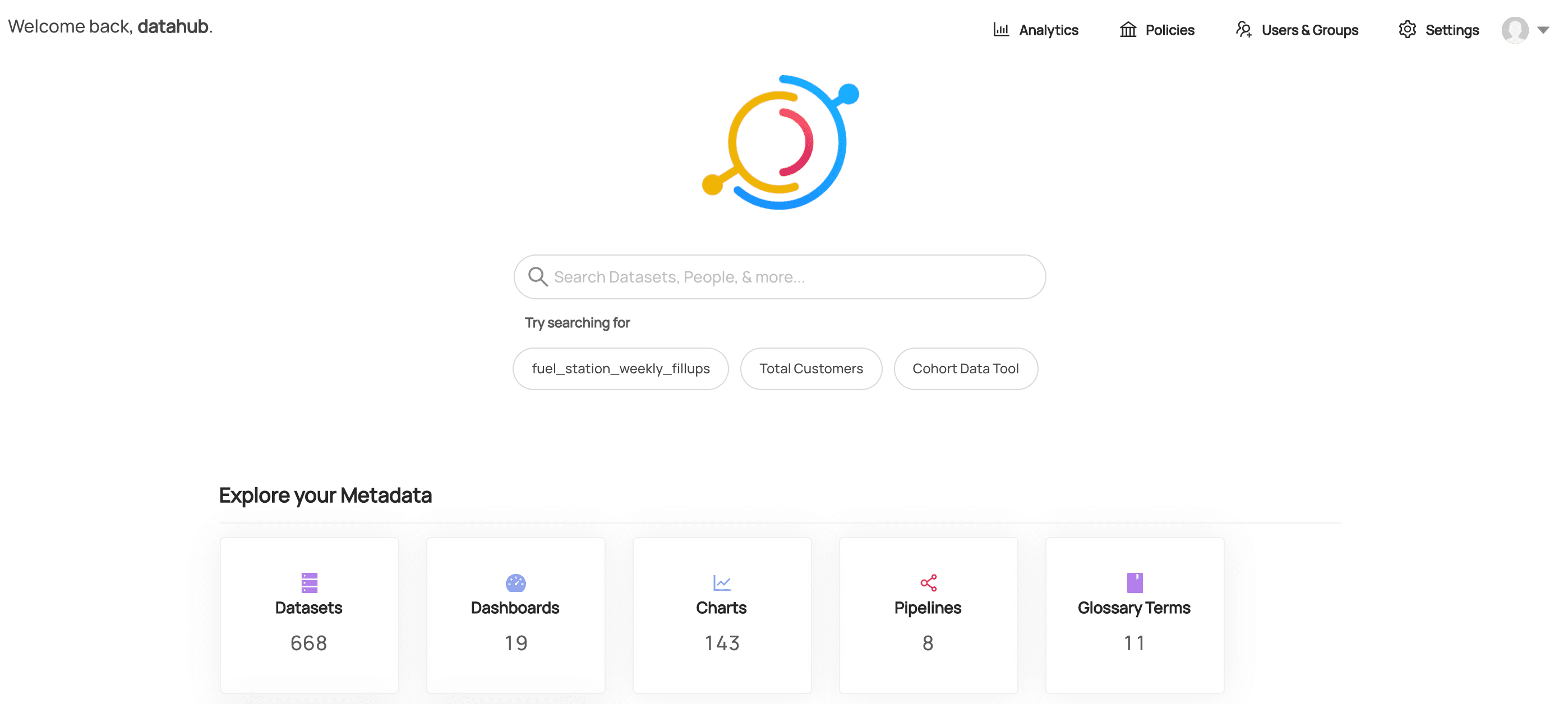
Task: Click the Policies bank building icon
Action: (x=1128, y=29)
